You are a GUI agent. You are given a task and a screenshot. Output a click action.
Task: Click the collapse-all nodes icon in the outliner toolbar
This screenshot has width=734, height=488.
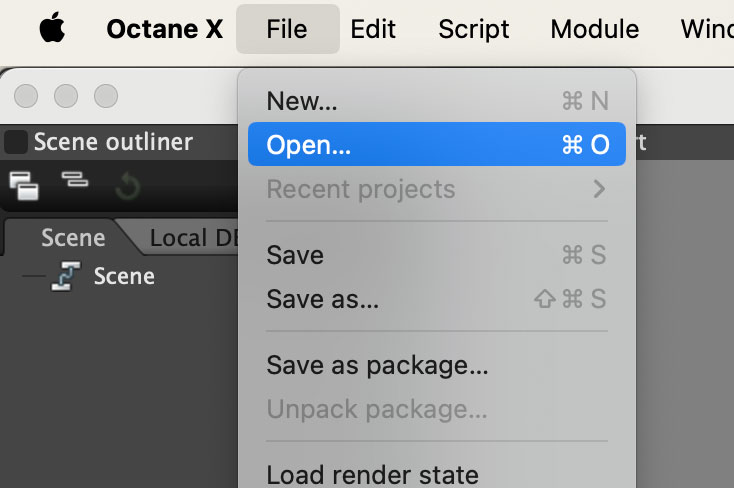[75, 181]
